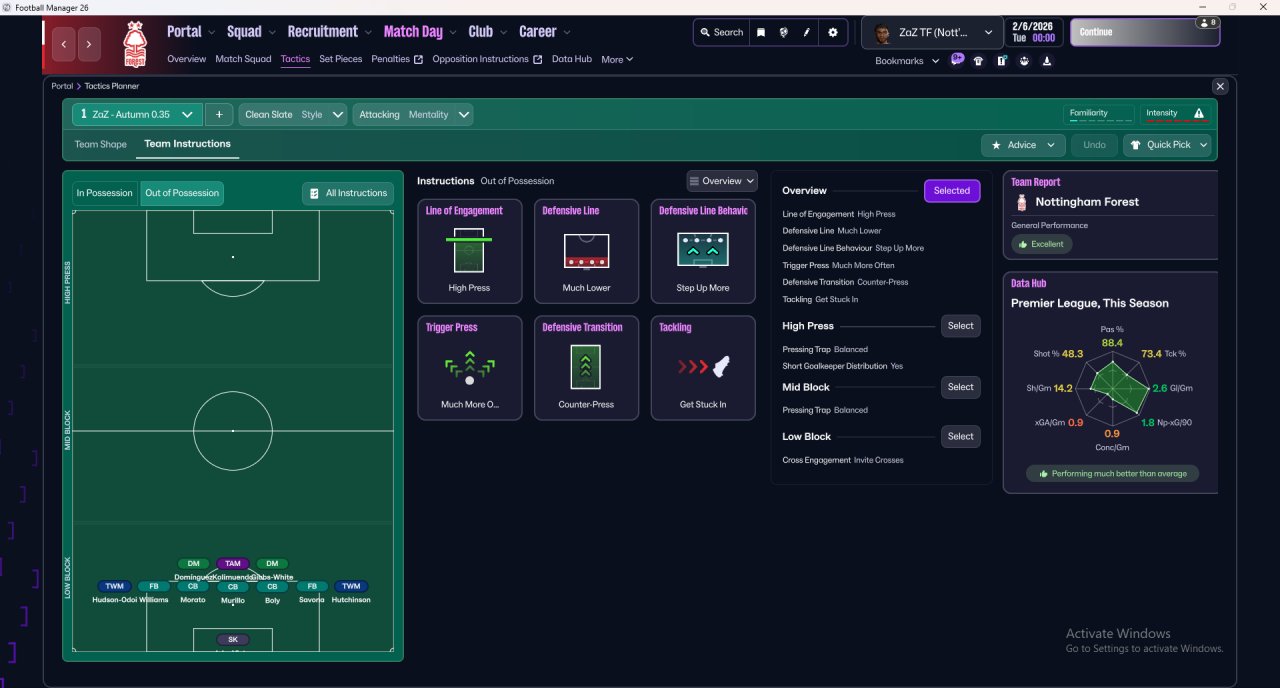The height and width of the screenshot is (688, 1280).
Task: Open the Attacking Mentality dropdown
Action: point(413,115)
